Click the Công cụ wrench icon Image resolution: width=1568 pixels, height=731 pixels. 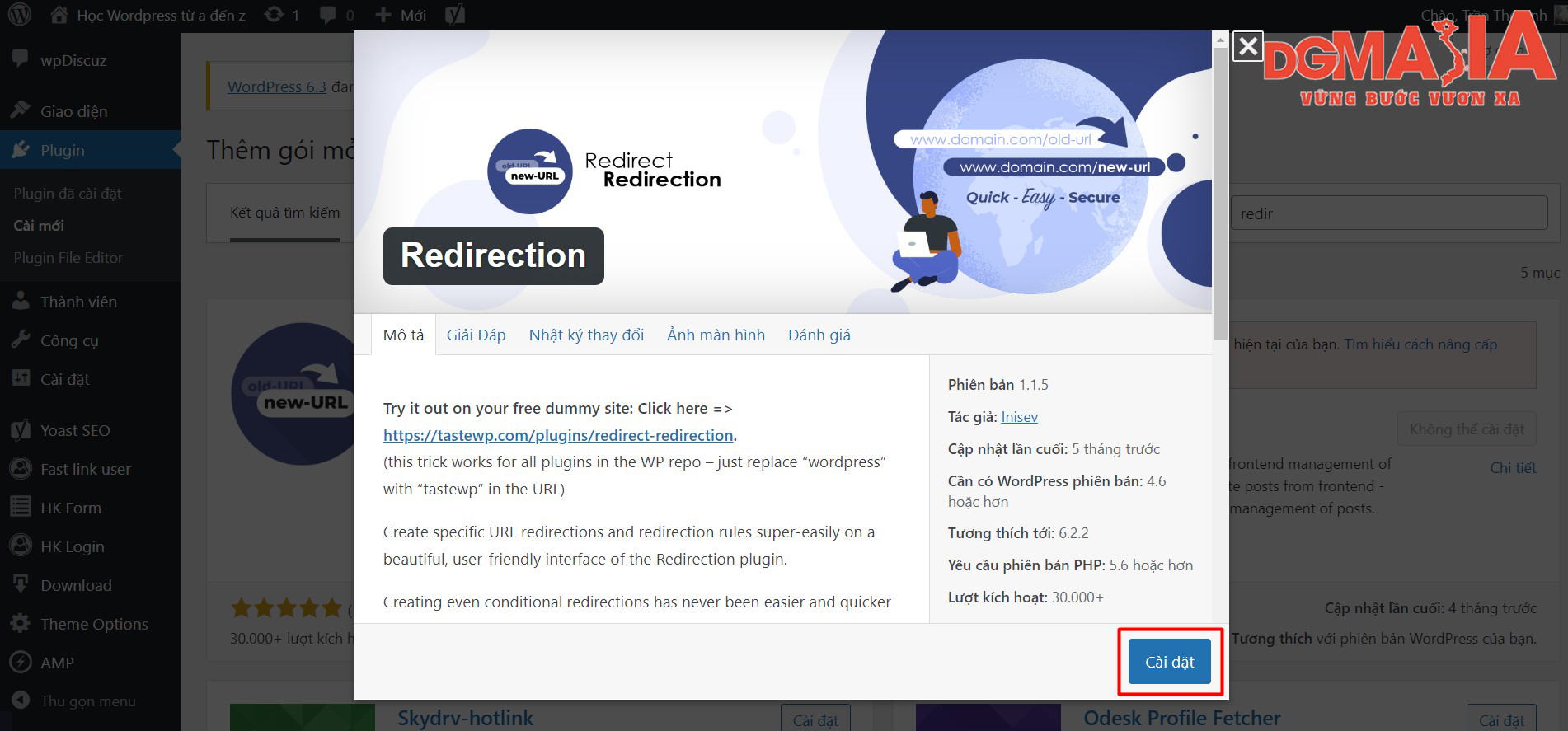point(21,340)
